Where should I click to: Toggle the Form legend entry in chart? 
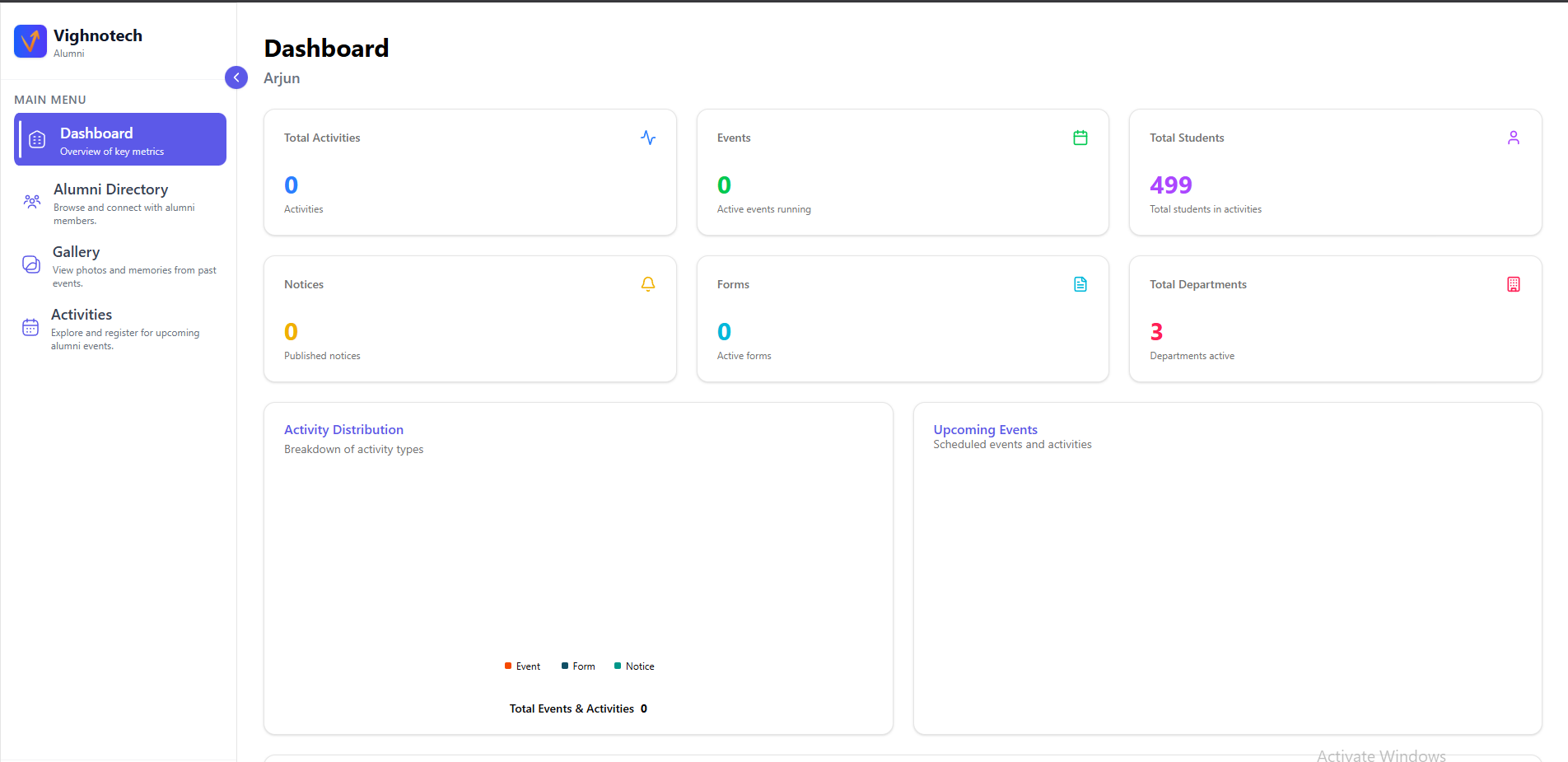578,666
